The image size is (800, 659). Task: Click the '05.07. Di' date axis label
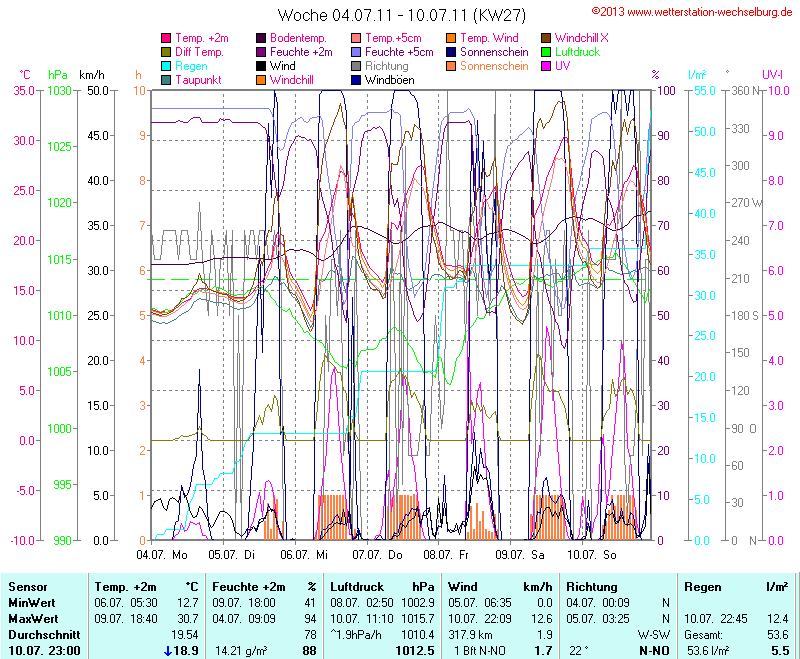[232, 555]
